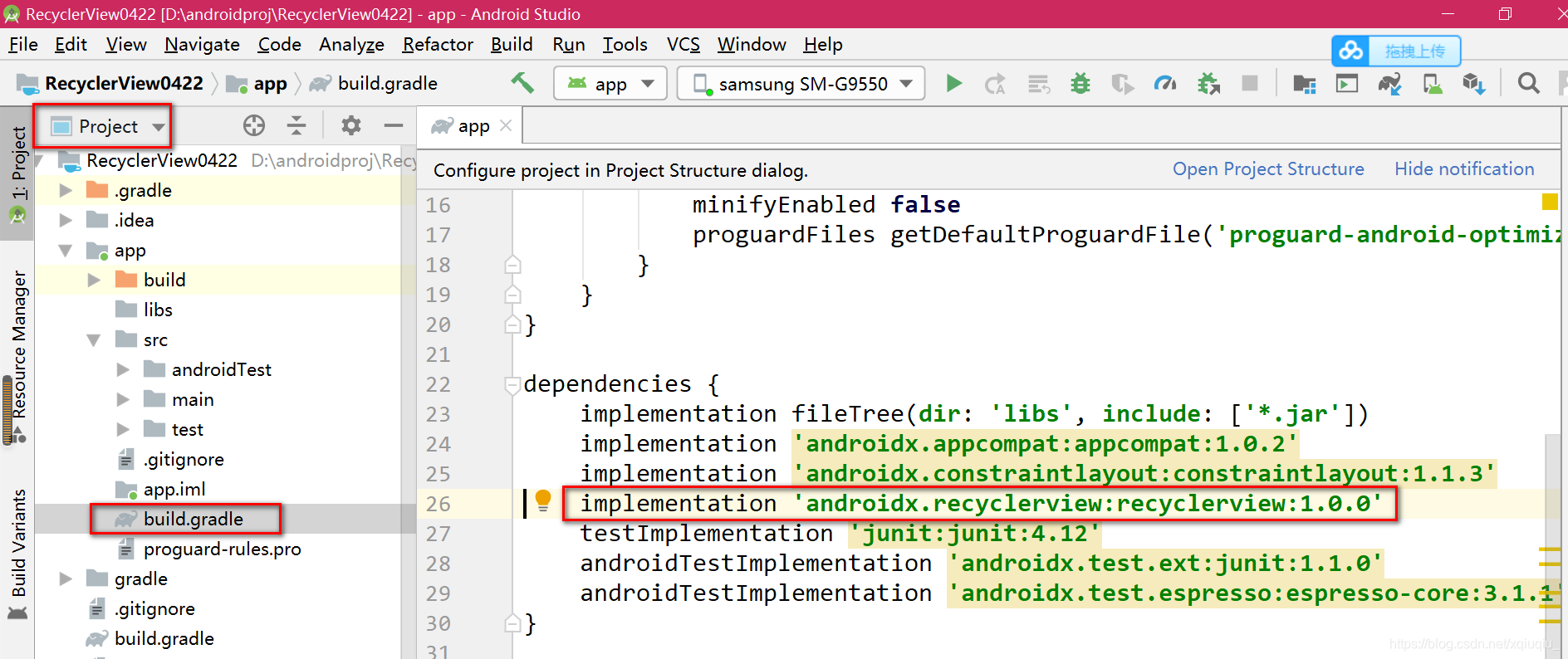Toggle the Build Variants side tab
The height and width of the screenshot is (659, 1568).
coord(17,554)
